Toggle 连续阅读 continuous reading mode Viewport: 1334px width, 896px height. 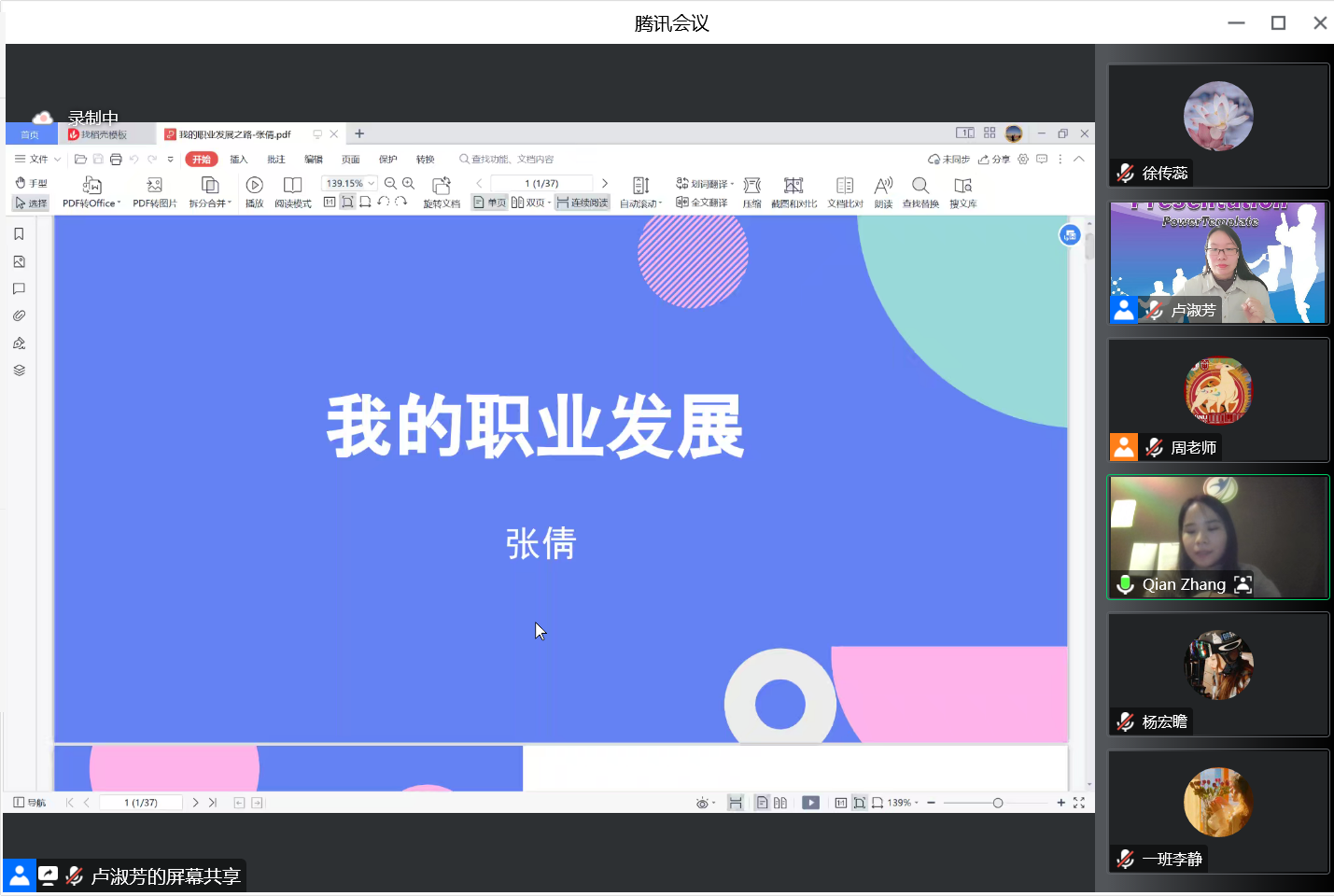(582, 203)
